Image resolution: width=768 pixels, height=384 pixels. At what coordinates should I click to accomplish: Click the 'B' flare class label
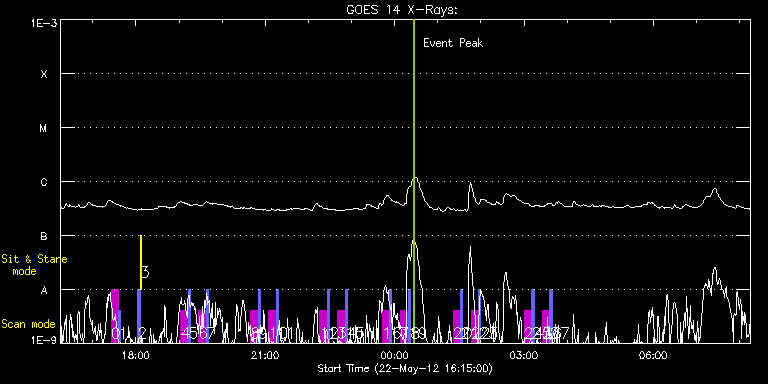(x=44, y=236)
